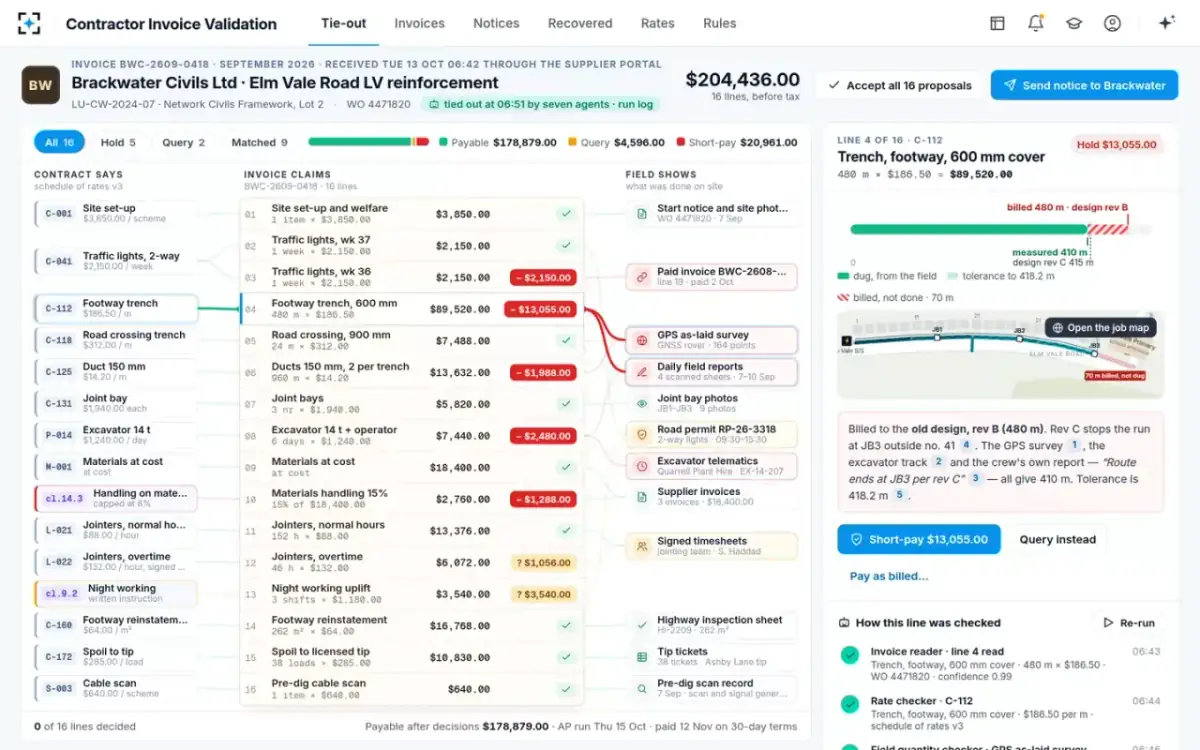Select contract clause cl.14.3 Handling on materials
Image resolution: width=1200 pixels, height=750 pixels.
point(116,498)
